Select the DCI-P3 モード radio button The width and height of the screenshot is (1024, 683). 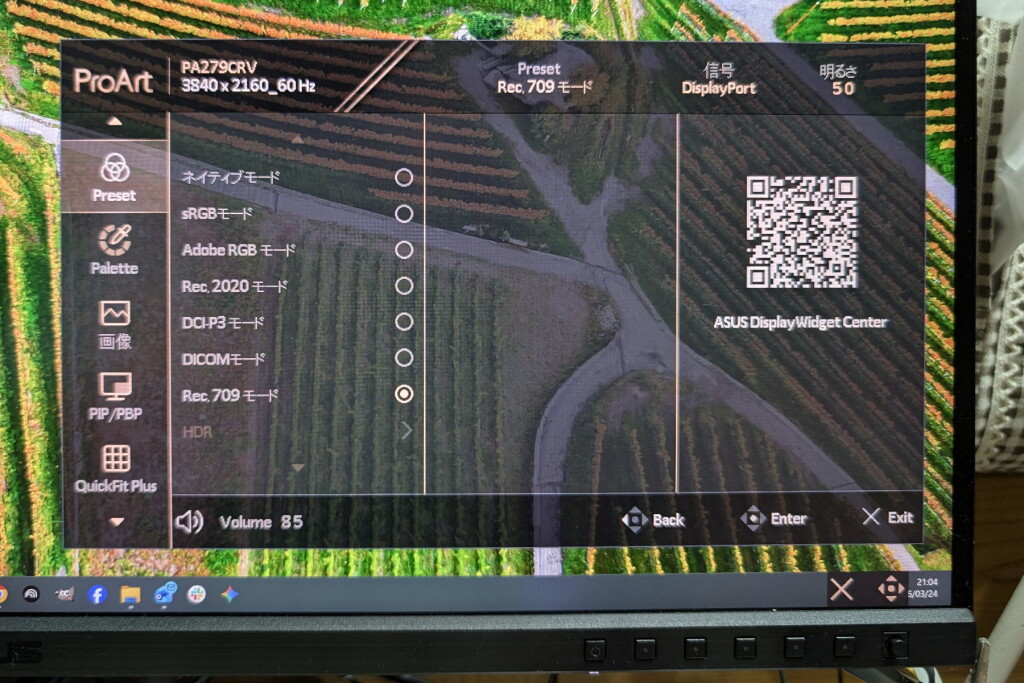404,322
